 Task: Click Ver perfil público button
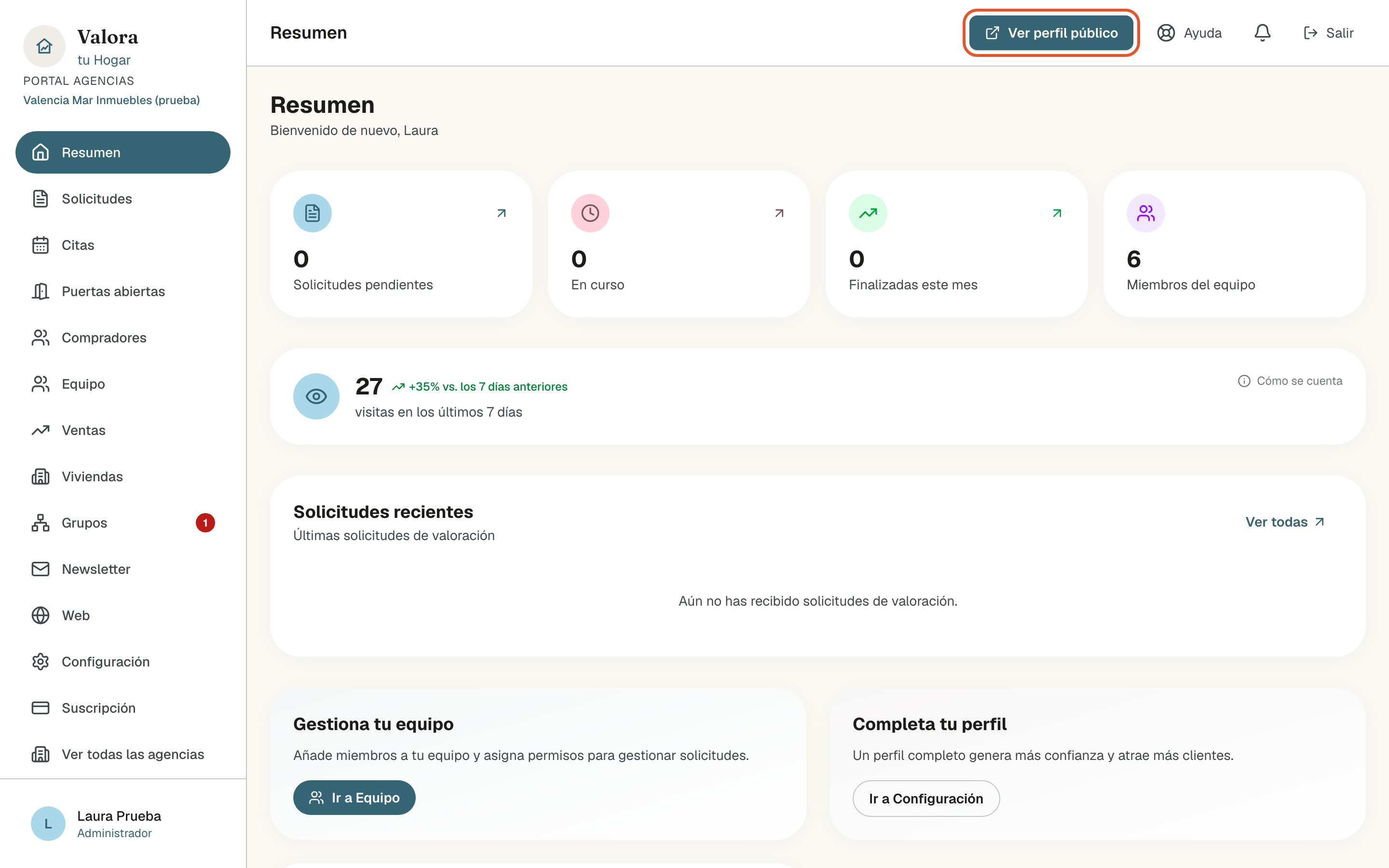tap(1051, 33)
